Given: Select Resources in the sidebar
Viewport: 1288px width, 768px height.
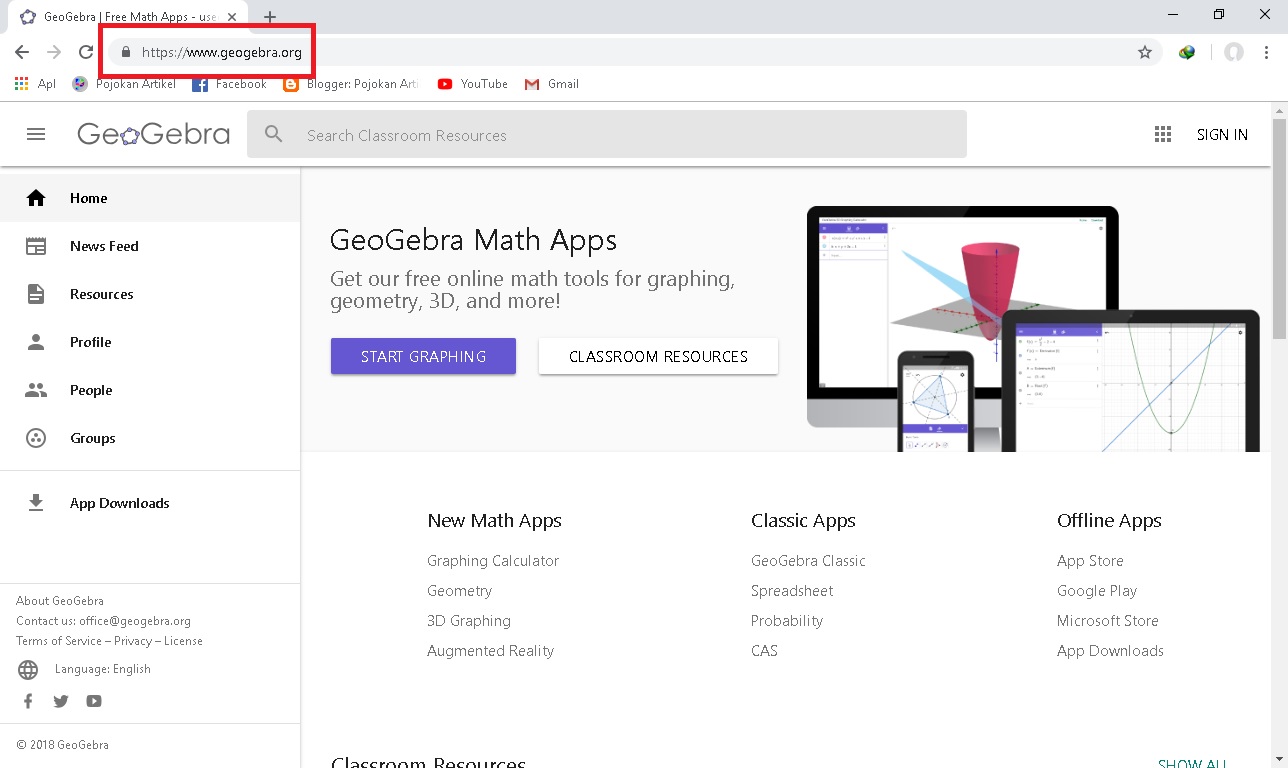Looking at the screenshot, I should pyautogui.click(x=150, y=294).
